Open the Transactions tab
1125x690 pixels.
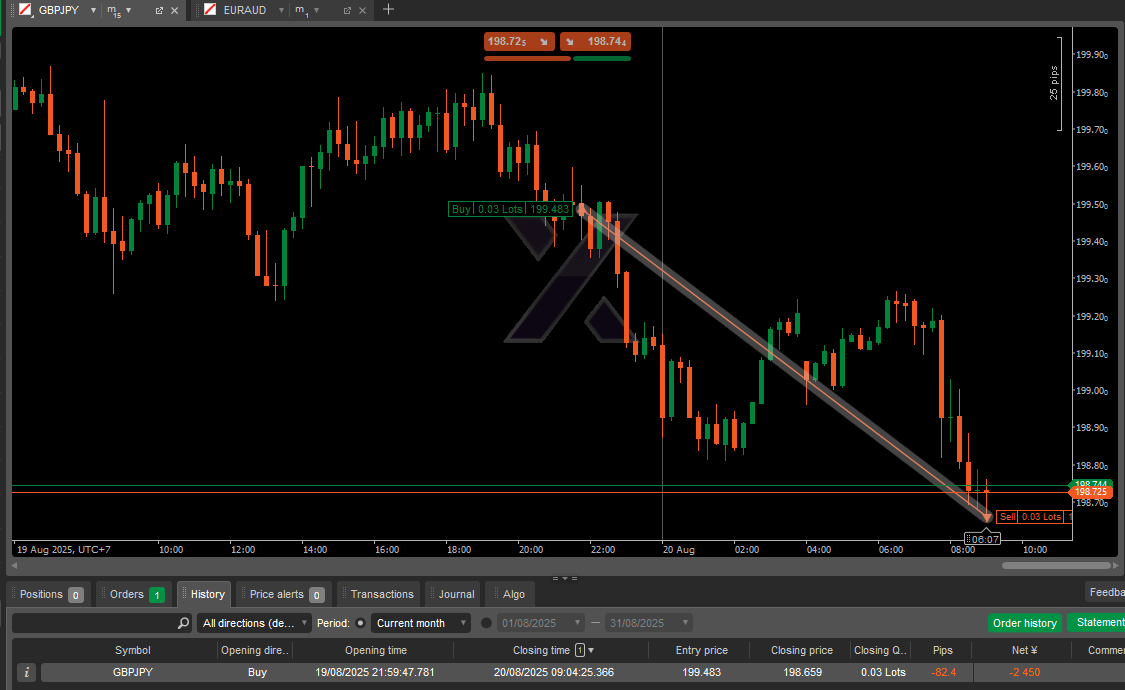coord(381,594)
